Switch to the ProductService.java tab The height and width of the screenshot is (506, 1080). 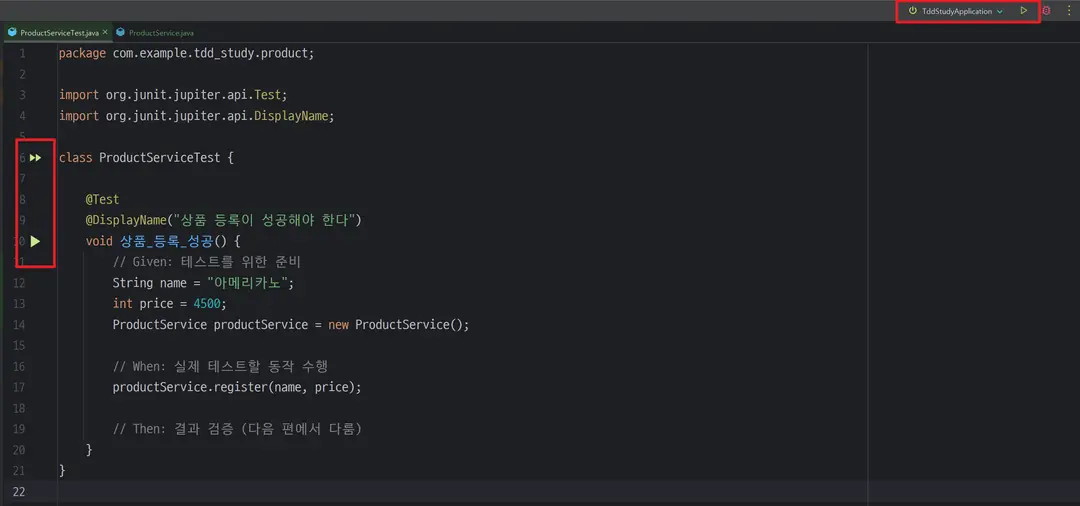[x=160, y=33]
